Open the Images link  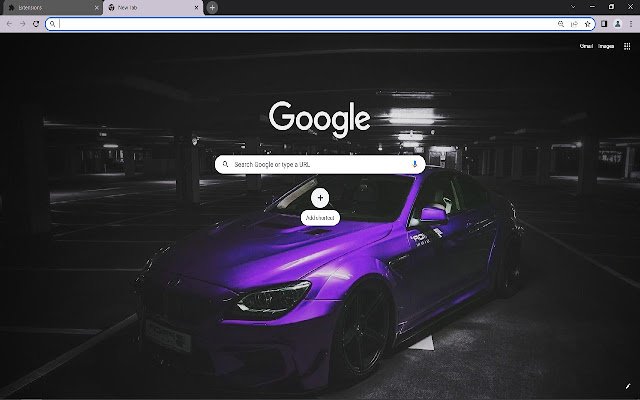tap(606, 46)
